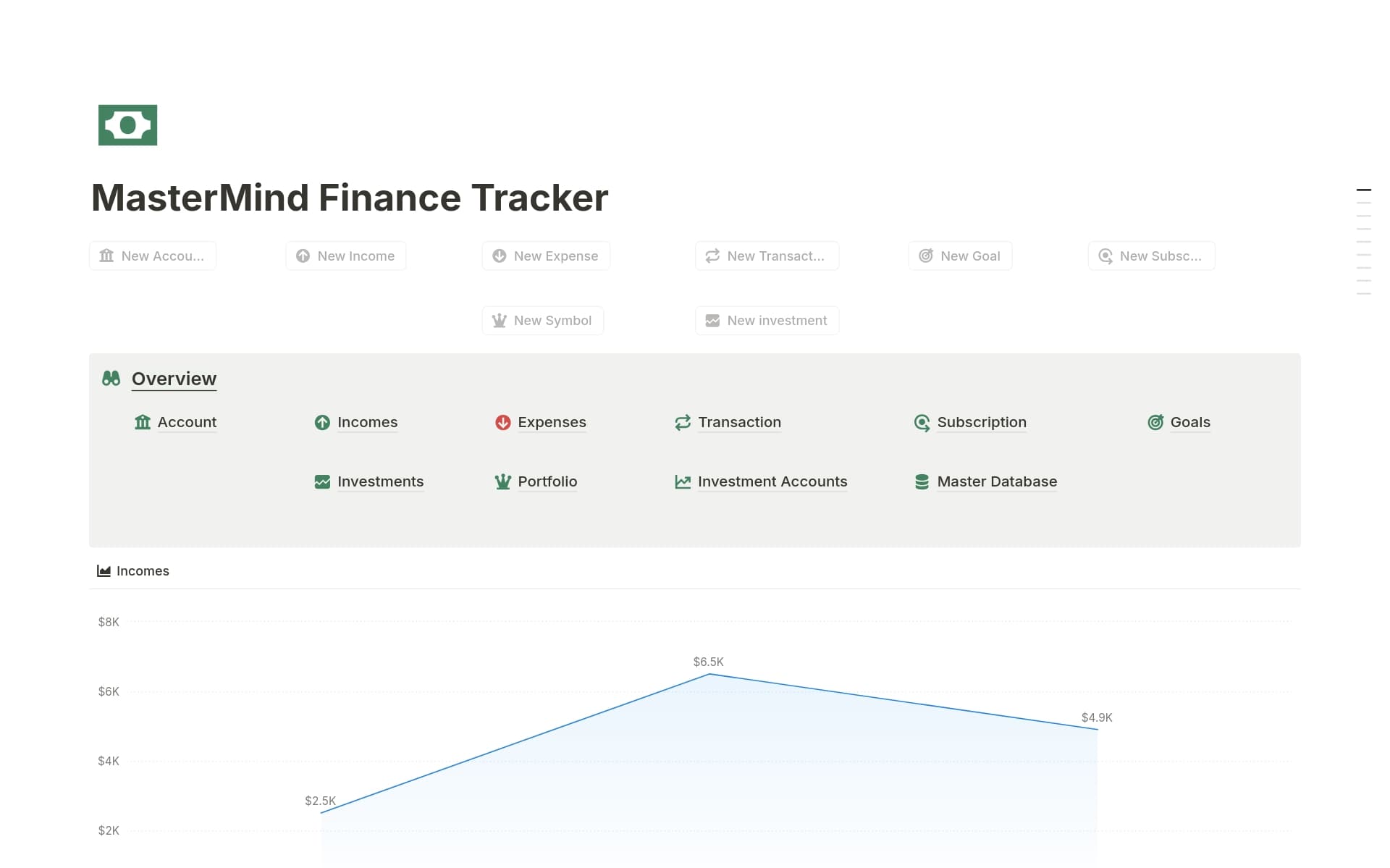
Task: Click the binoculars icon beside Overview
Action: (x=110, y=378)
